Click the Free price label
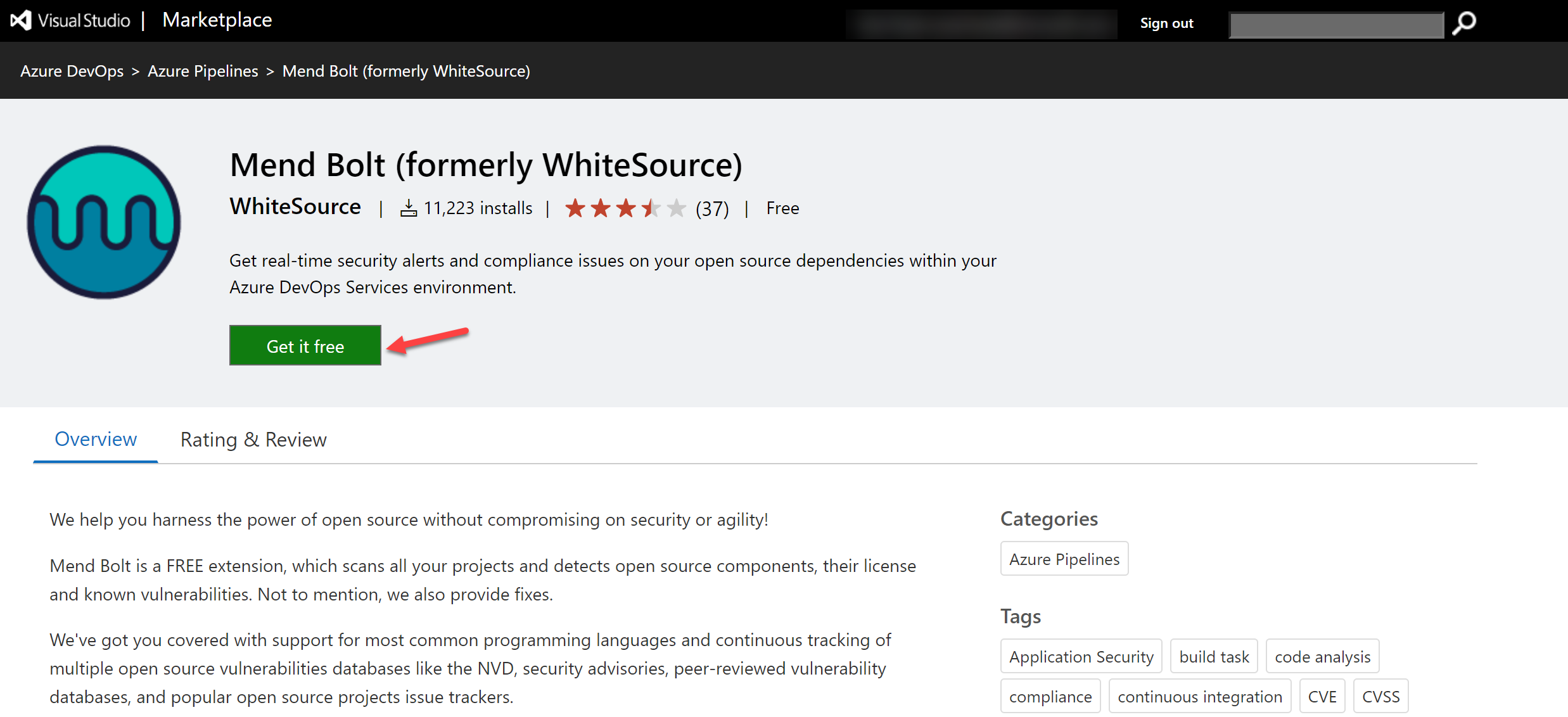The height and width of the screenshot is (717, 1568). pos(782,208)
